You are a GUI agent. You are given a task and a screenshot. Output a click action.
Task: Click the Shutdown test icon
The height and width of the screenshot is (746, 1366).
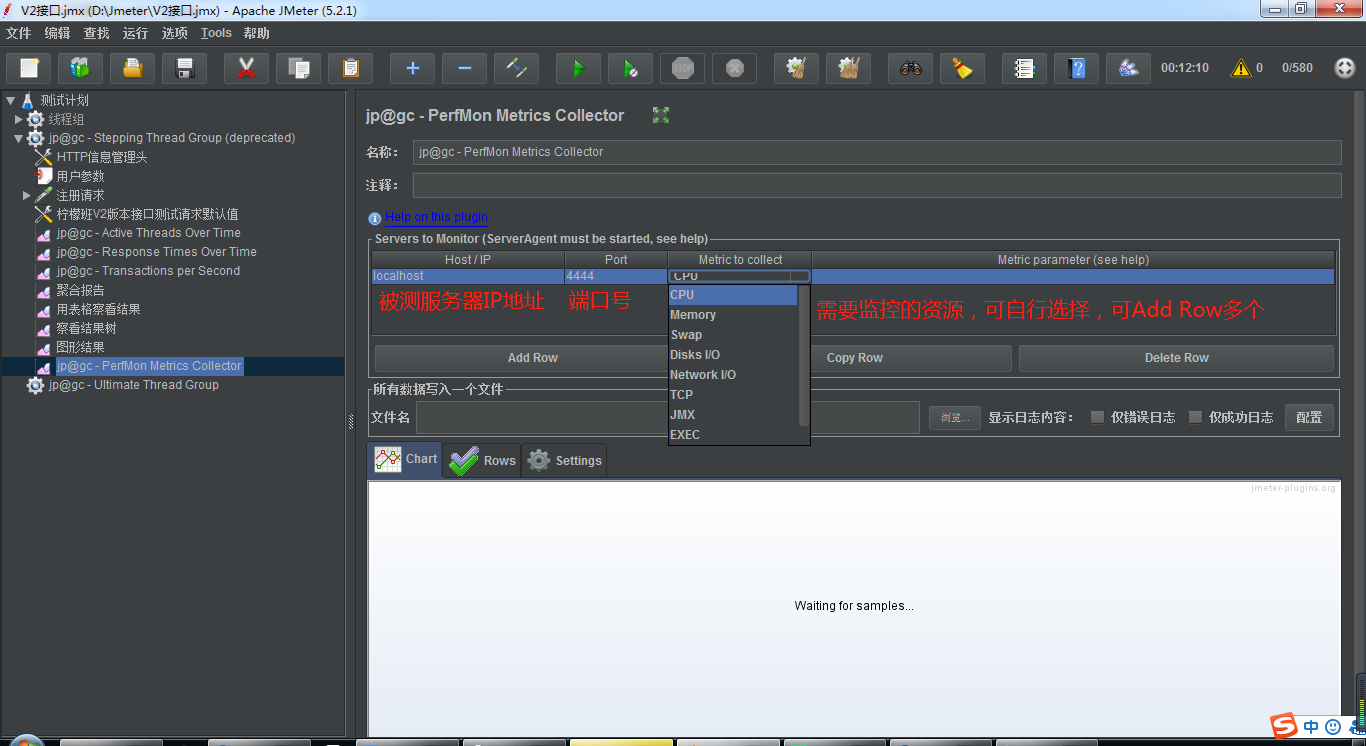pyautogui.click(x=734, y=68)
